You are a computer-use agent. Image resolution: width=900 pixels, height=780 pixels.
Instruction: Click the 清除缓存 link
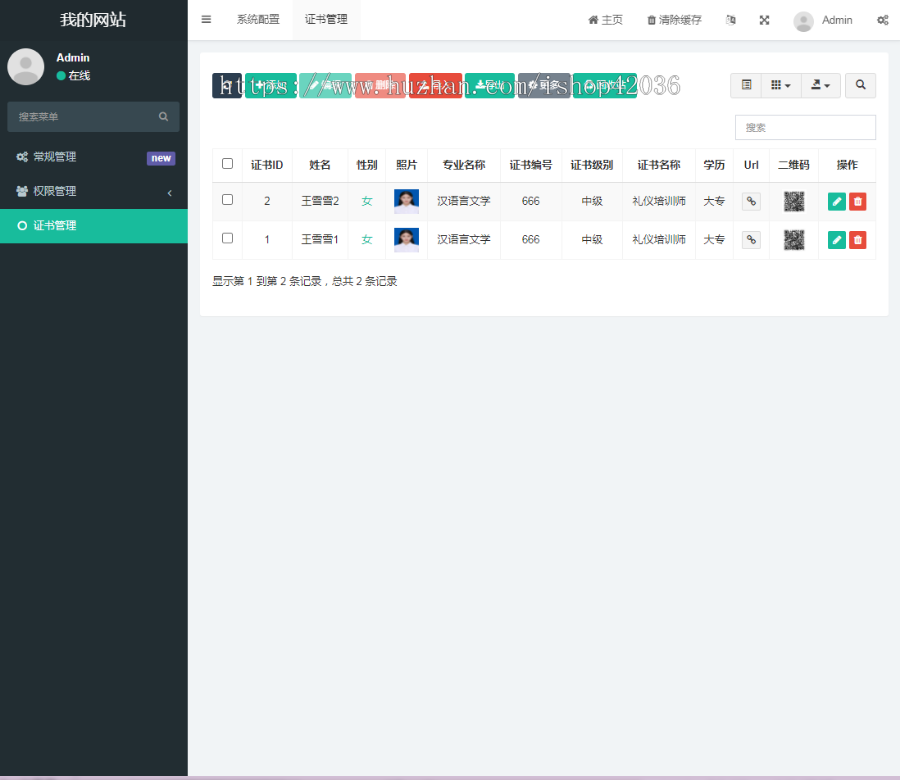[674, 20]
